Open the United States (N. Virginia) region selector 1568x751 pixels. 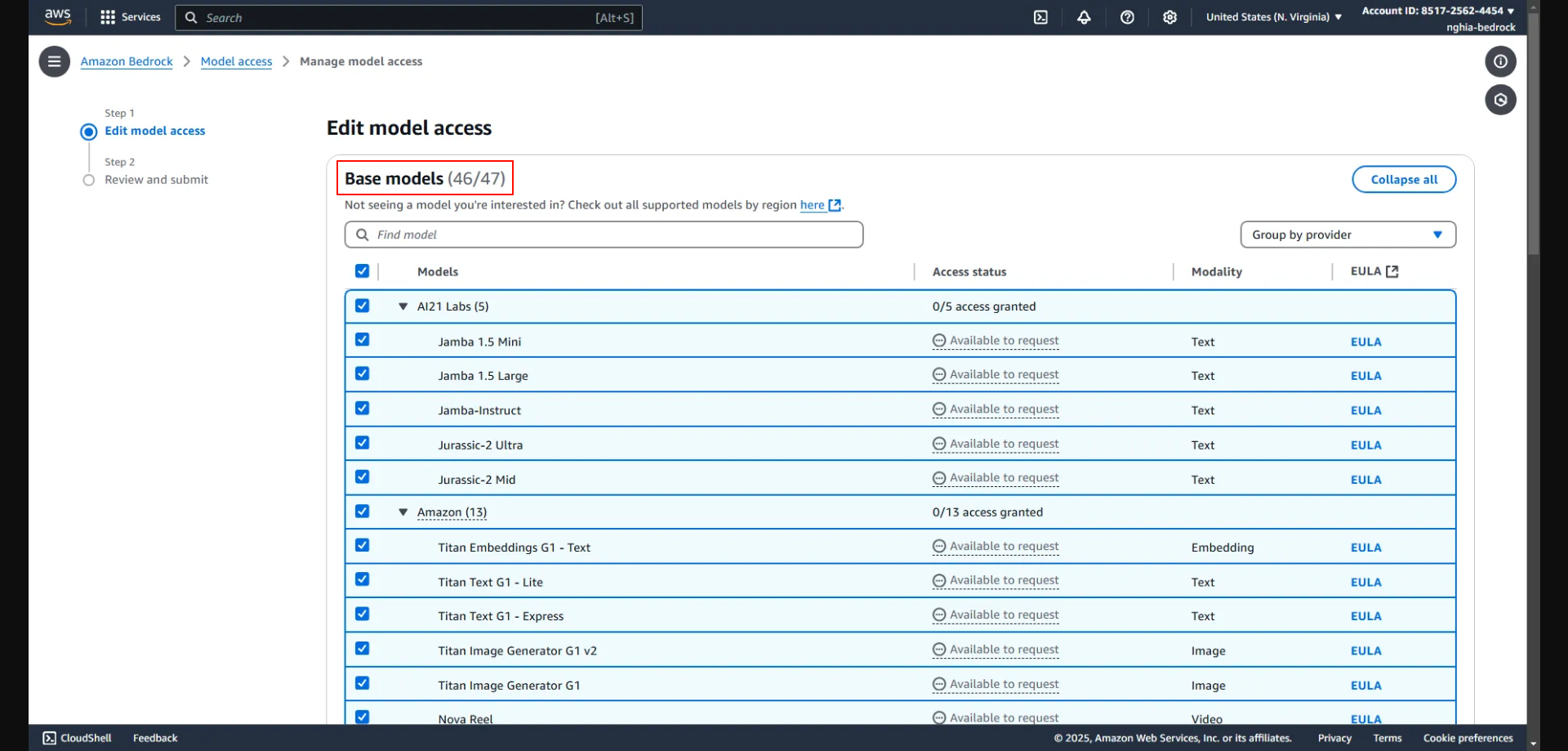click(1273, 17)
